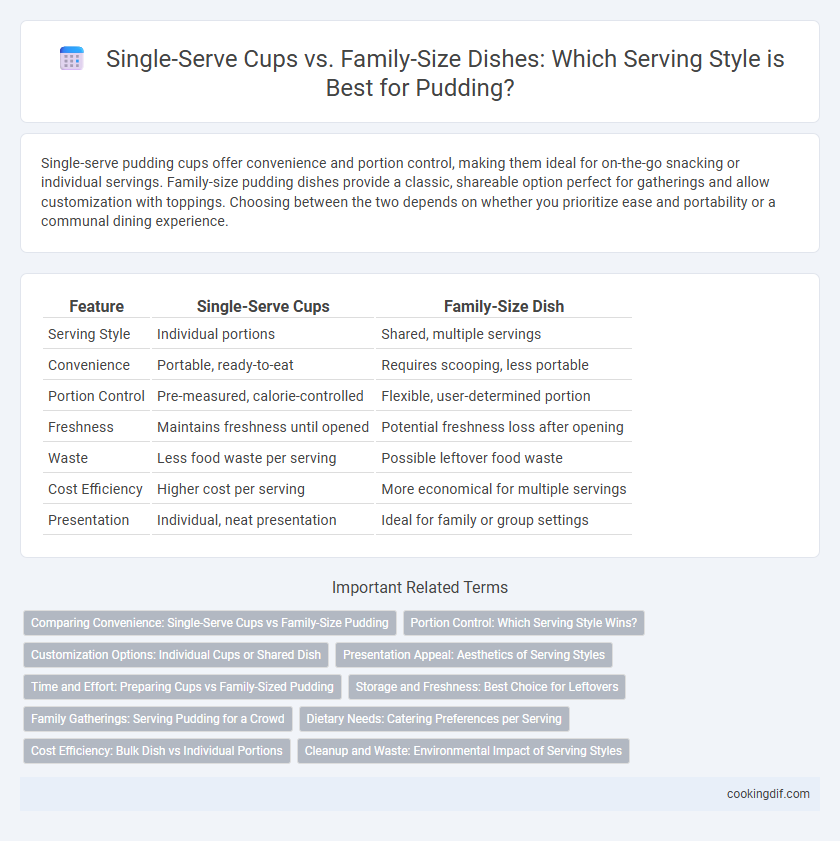The height and width of the screenshot is (841, 840).
Task: Click the 'Single-Serve Cups' column header
Action: point(263,306)
